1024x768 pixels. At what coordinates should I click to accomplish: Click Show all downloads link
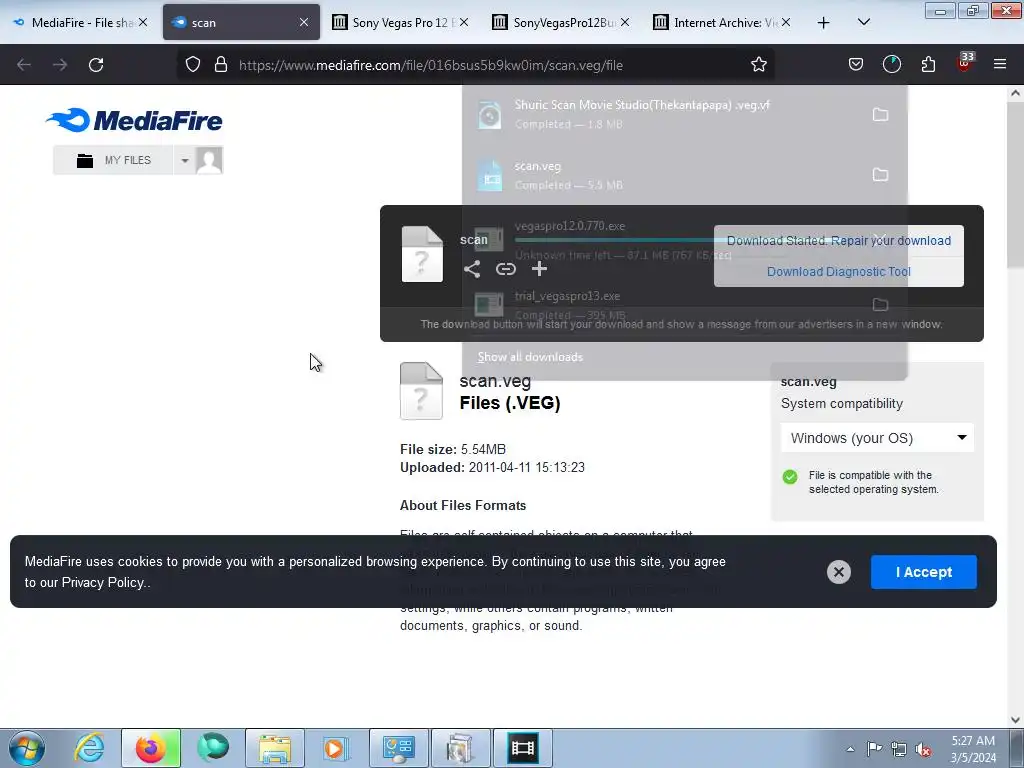pos(530,357)
